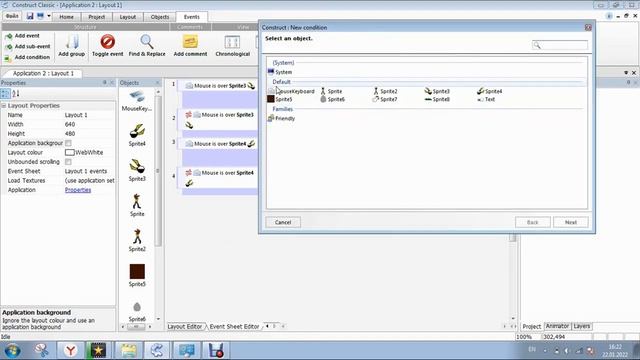Click the Application 2 : Layout 1 tab
Image resolution: width=640 pixels, height=360 pixels.
[43, 73]
